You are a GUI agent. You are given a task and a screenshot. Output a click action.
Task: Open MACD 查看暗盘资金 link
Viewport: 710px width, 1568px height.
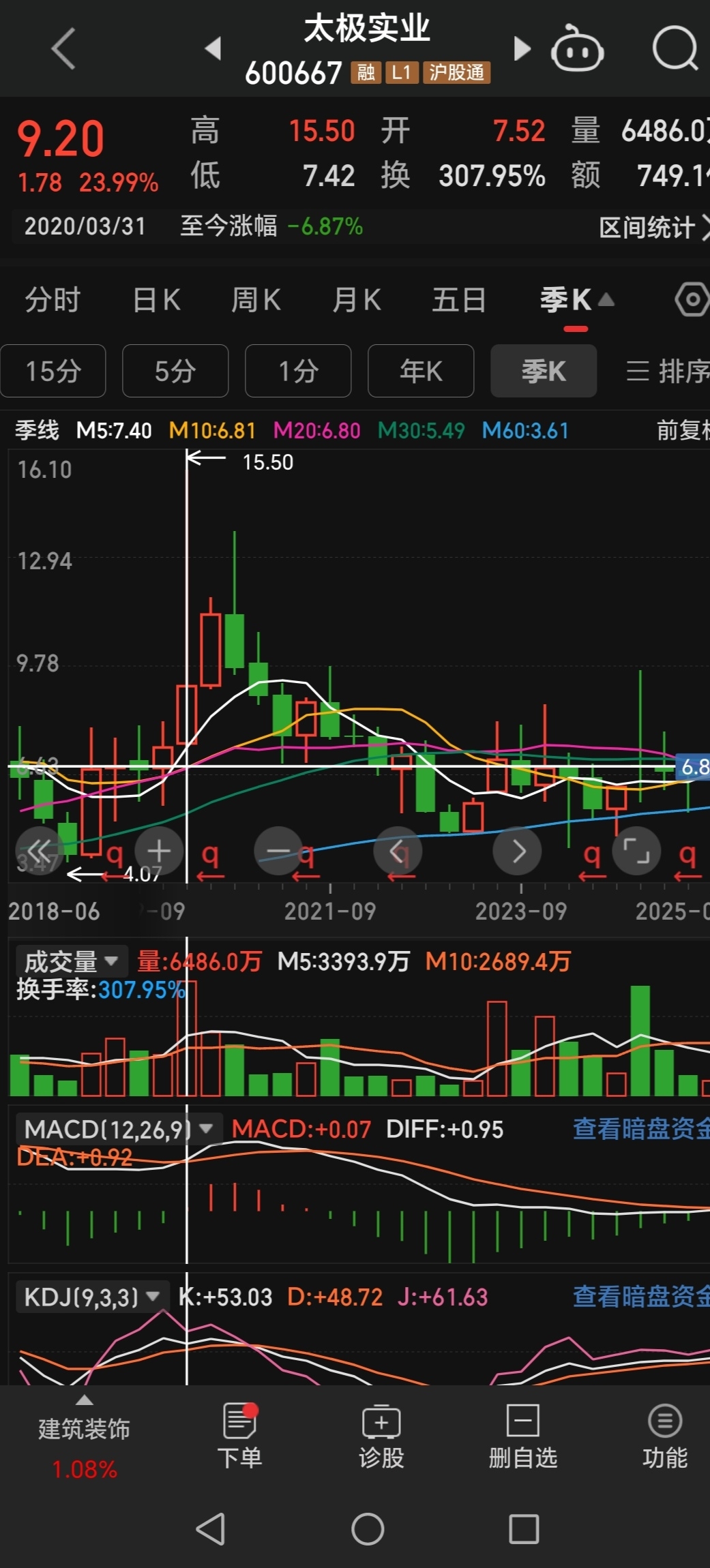[x=641, y=1129]
